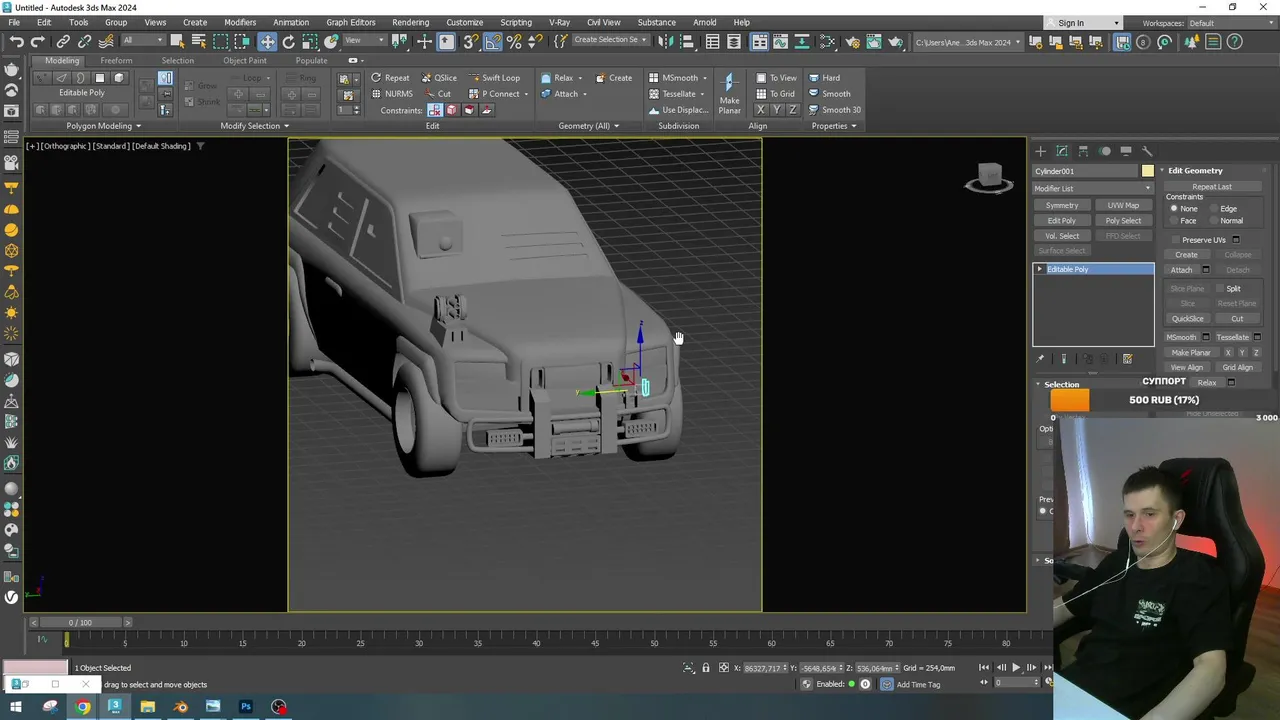1280x720 pixels.
Task: Open the Hierarchy command panel tab
Action: [1083, 151]
